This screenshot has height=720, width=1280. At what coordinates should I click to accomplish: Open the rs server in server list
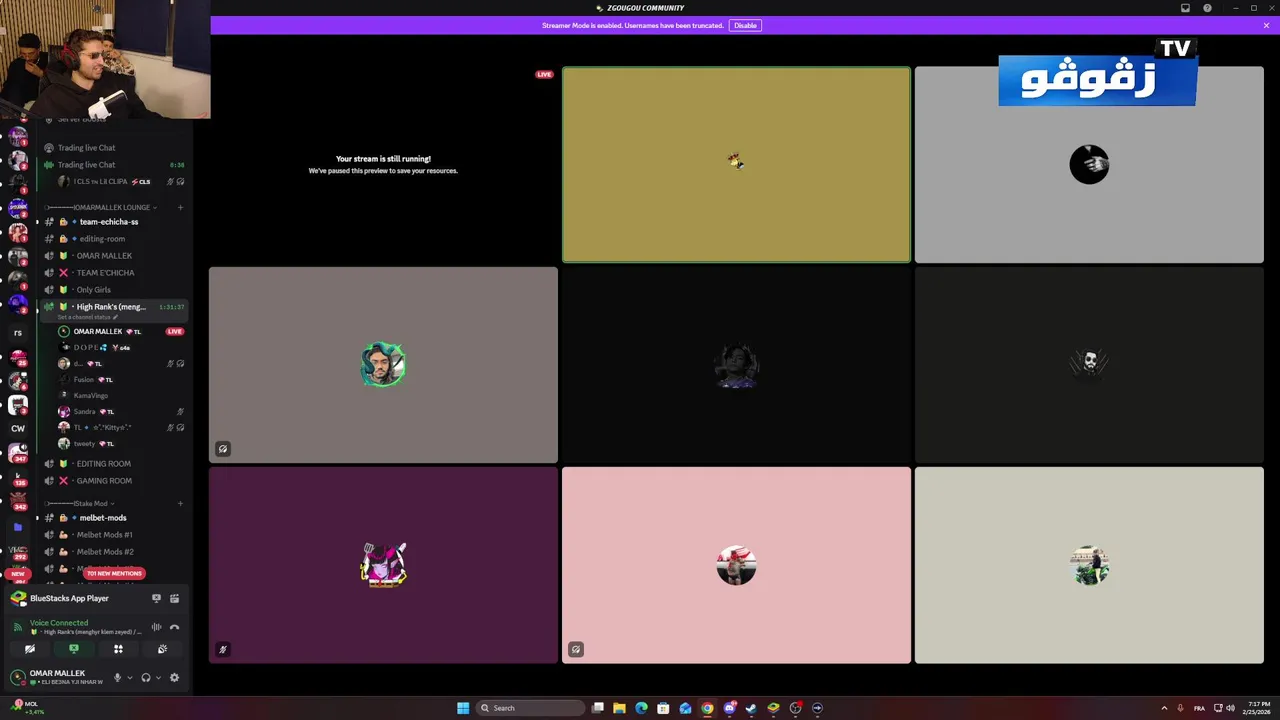click(18, 332)
